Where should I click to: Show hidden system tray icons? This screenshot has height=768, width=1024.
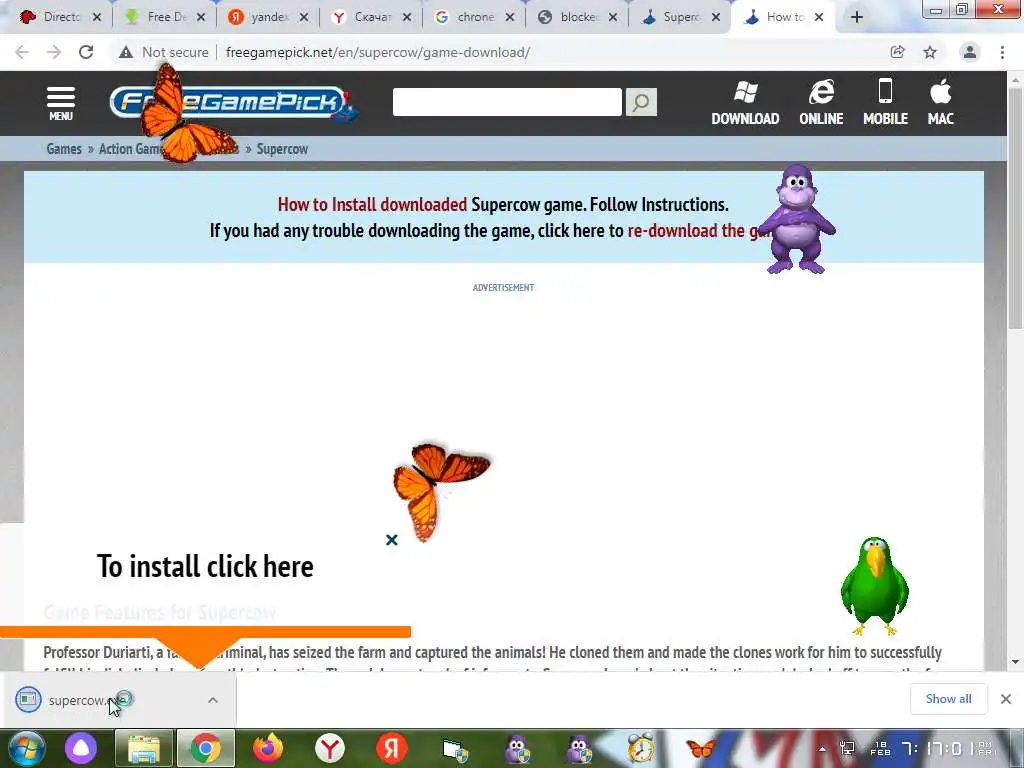coord(822,749)
